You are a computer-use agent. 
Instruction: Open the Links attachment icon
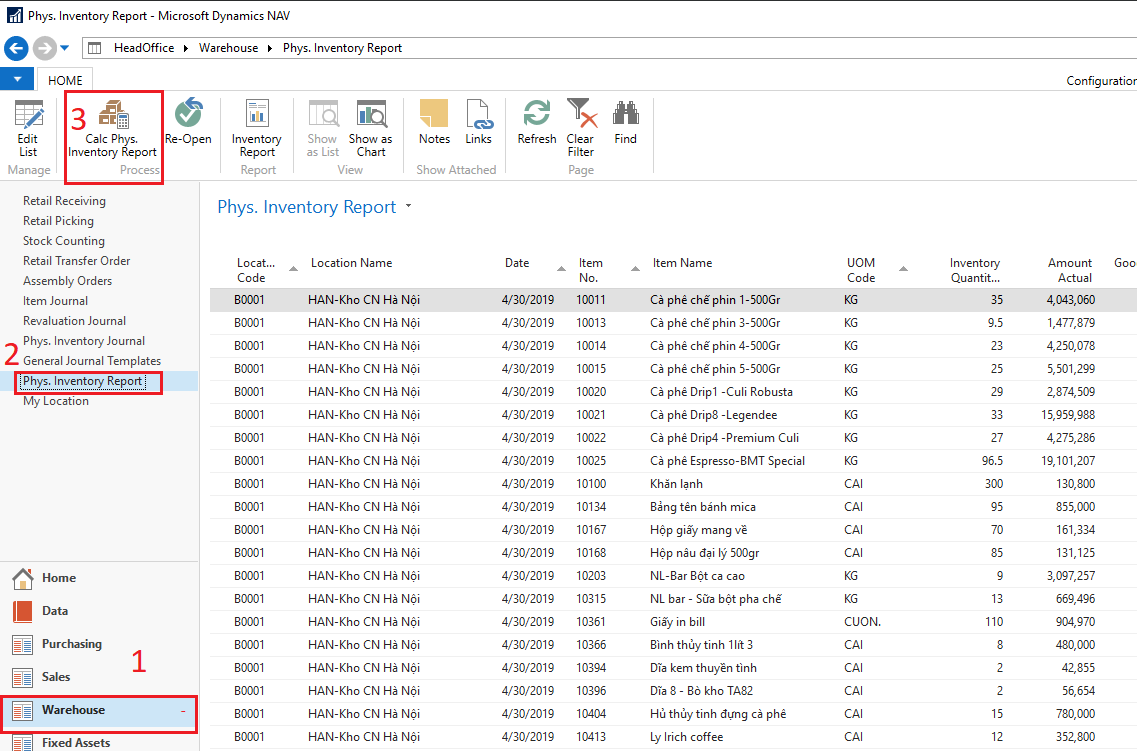[x=479, y=113]
